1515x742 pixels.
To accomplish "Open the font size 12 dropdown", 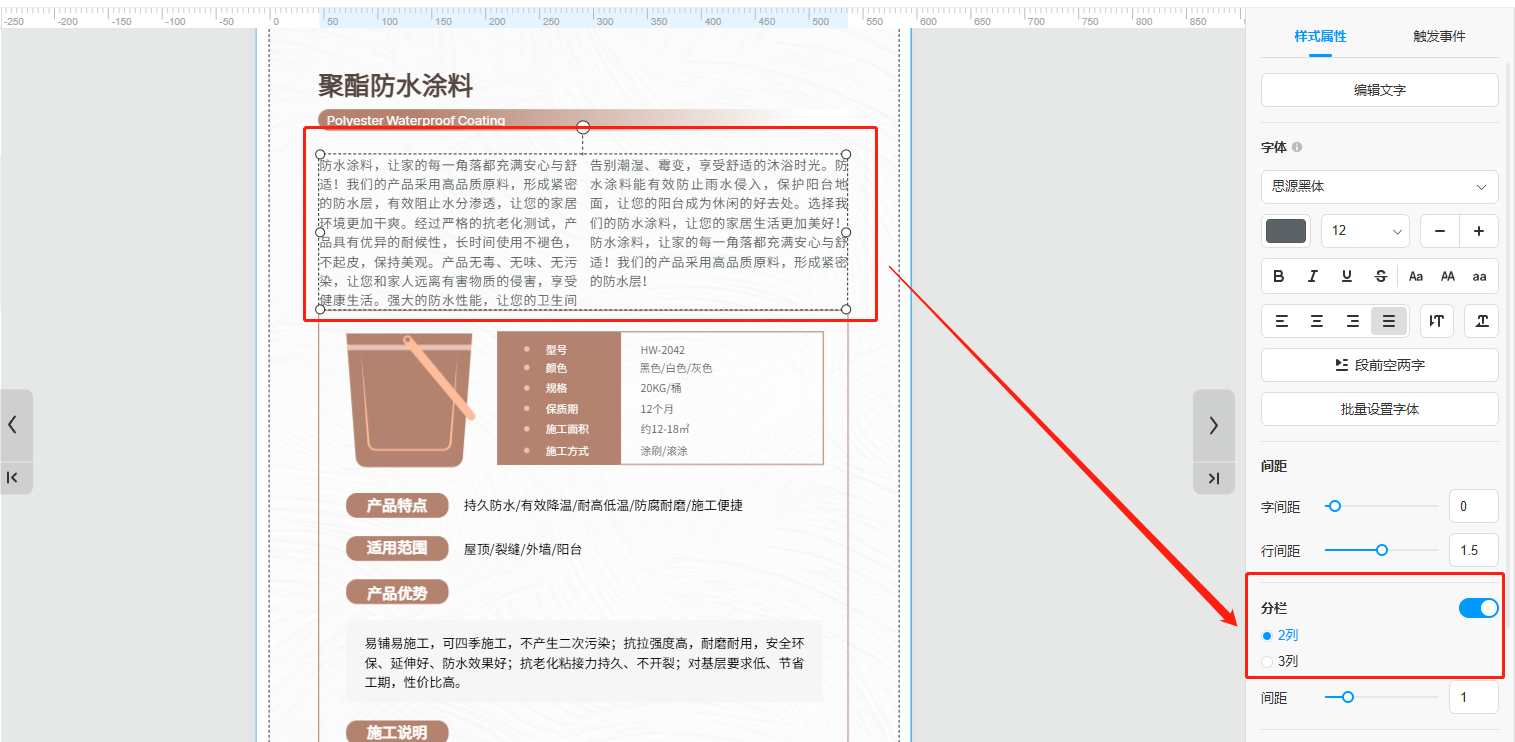I will tap(1365, 231).
